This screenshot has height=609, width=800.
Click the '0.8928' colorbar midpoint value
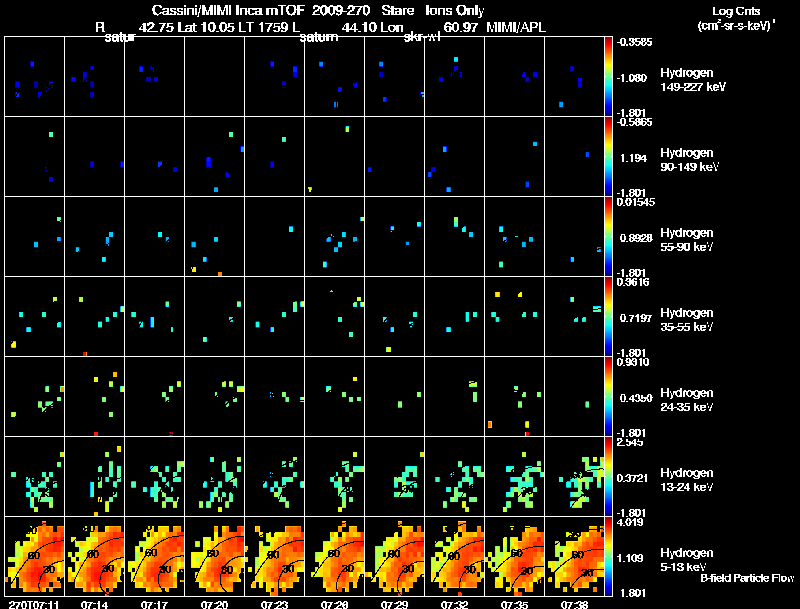pos(634,238)
